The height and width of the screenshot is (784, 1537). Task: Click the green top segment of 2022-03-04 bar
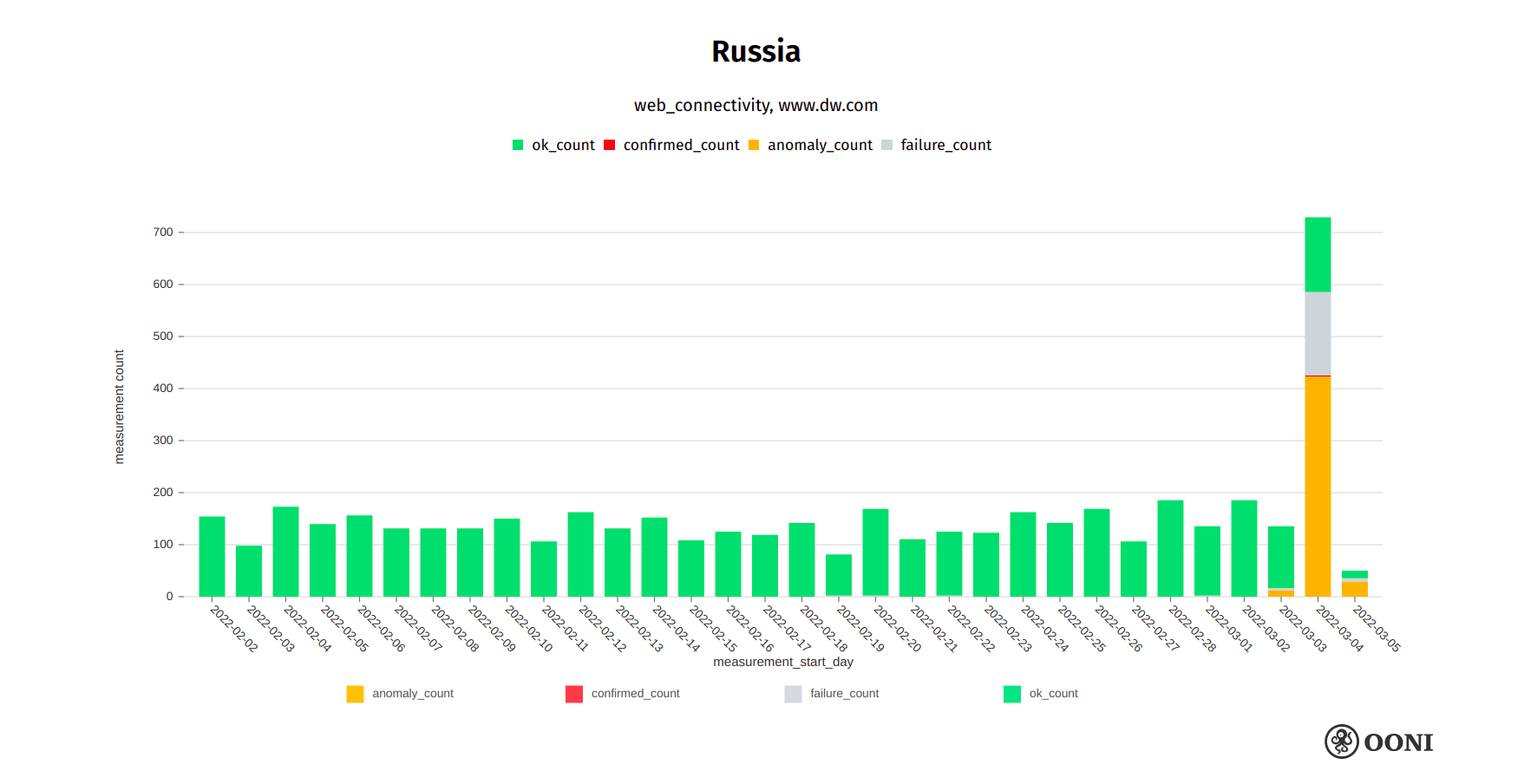1318,254
